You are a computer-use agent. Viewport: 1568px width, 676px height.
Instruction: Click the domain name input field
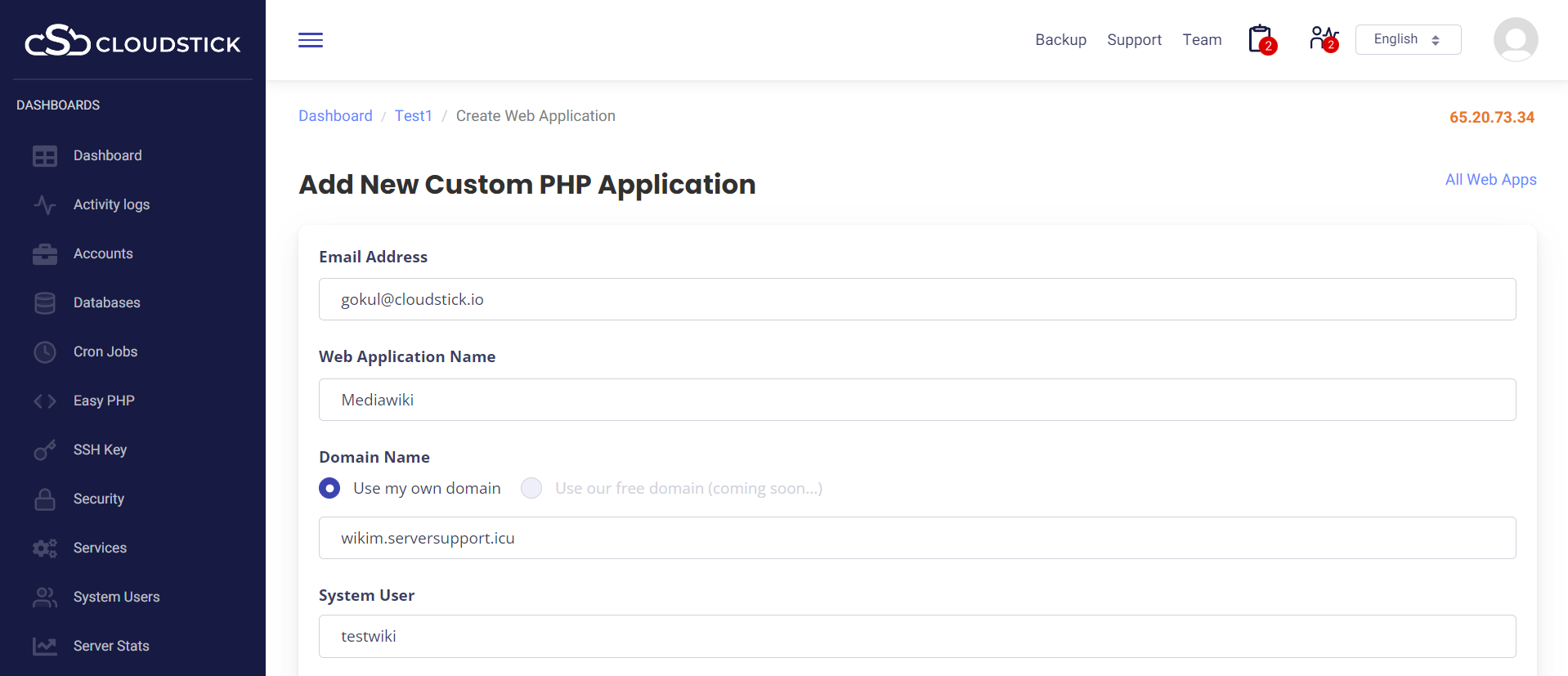[x=916, y=538]
